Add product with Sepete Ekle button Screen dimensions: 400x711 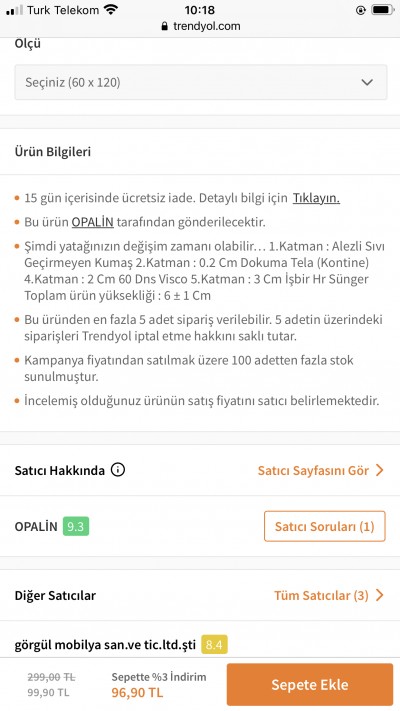tap(310, 684)
